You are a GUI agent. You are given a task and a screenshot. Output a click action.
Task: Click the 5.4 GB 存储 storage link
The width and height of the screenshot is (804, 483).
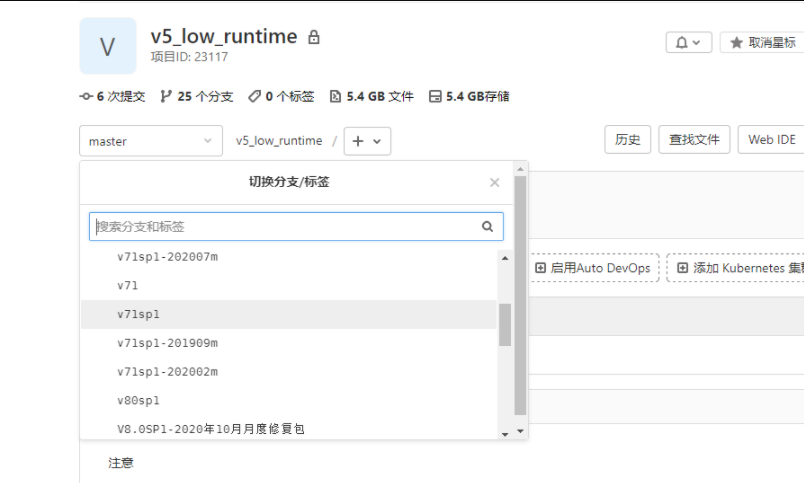469,97
